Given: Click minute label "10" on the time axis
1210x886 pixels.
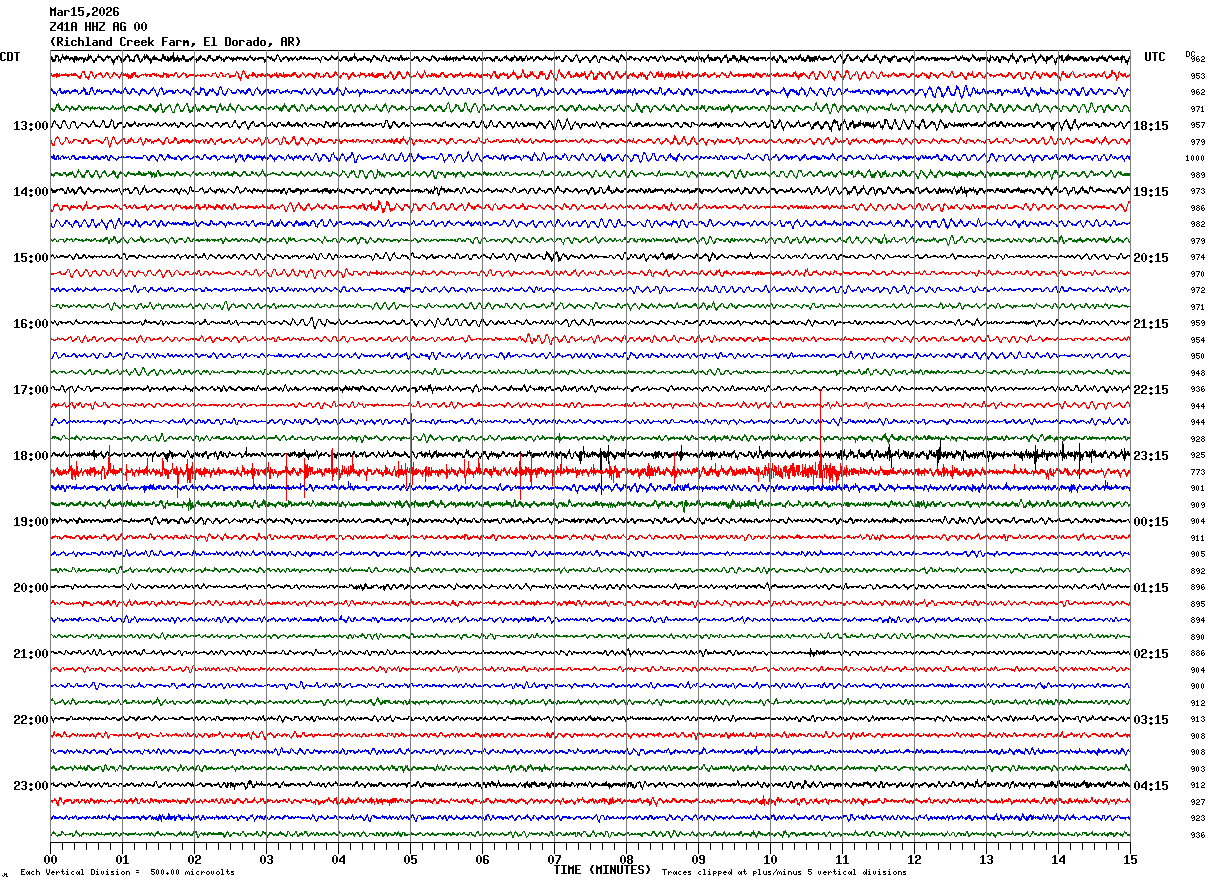Looking at the screenshot, I should pyautogui.click(x=770, y=860).
